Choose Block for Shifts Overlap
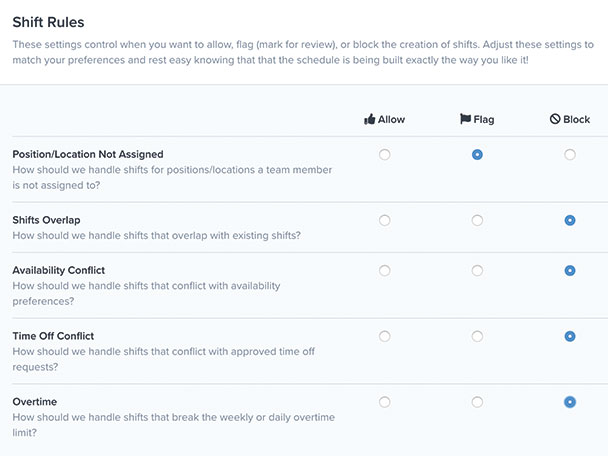Image resolution: width=608 pixels, height=456 pixels. tap(570, 220)
